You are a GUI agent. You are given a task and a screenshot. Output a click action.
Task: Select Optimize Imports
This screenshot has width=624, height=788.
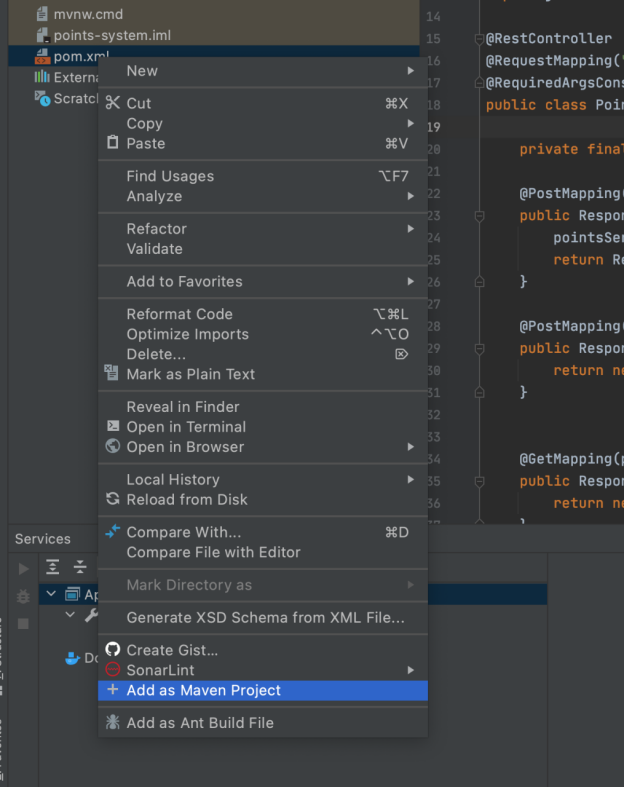[263, 334]
